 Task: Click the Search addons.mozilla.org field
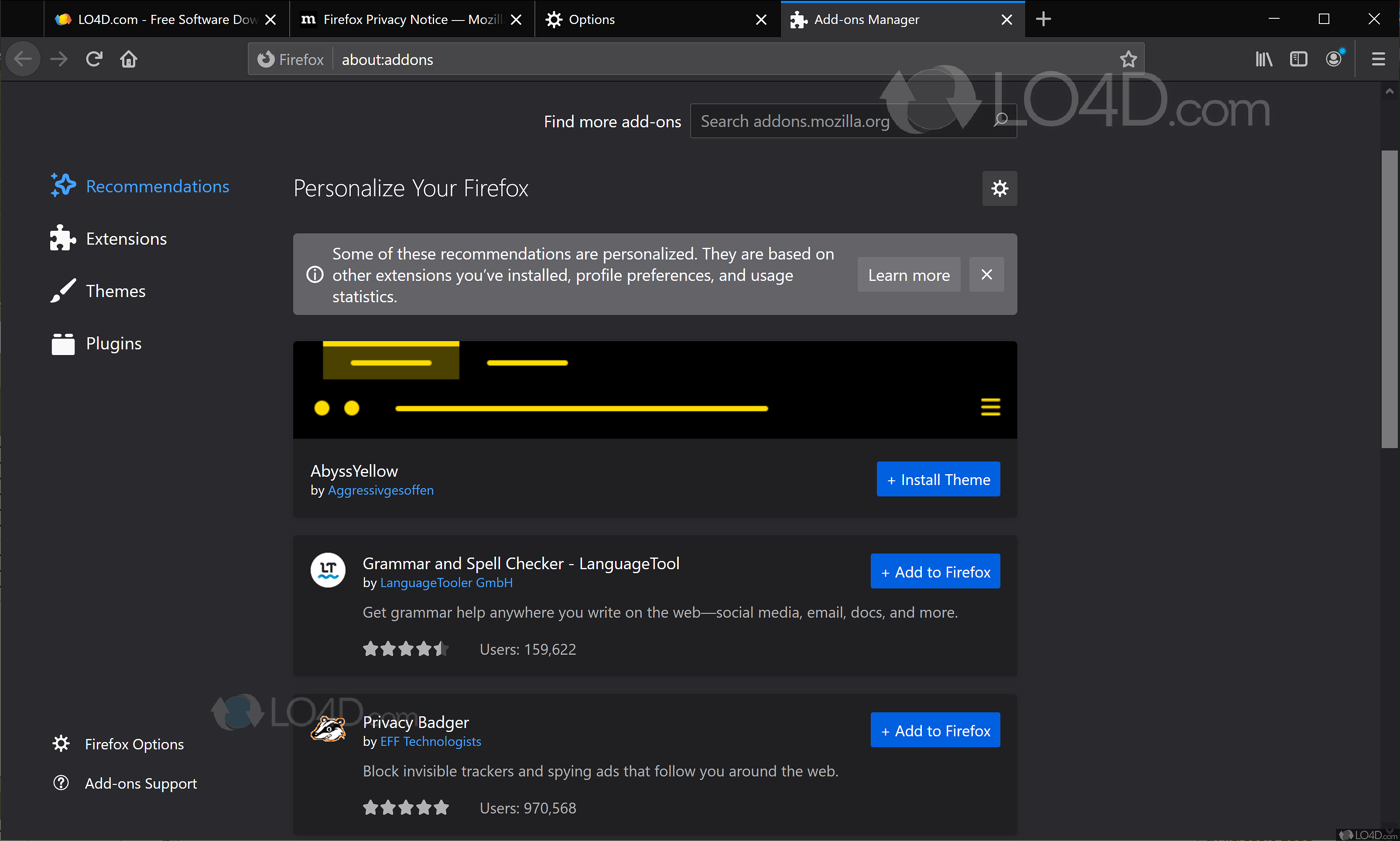tap(853, 121)
